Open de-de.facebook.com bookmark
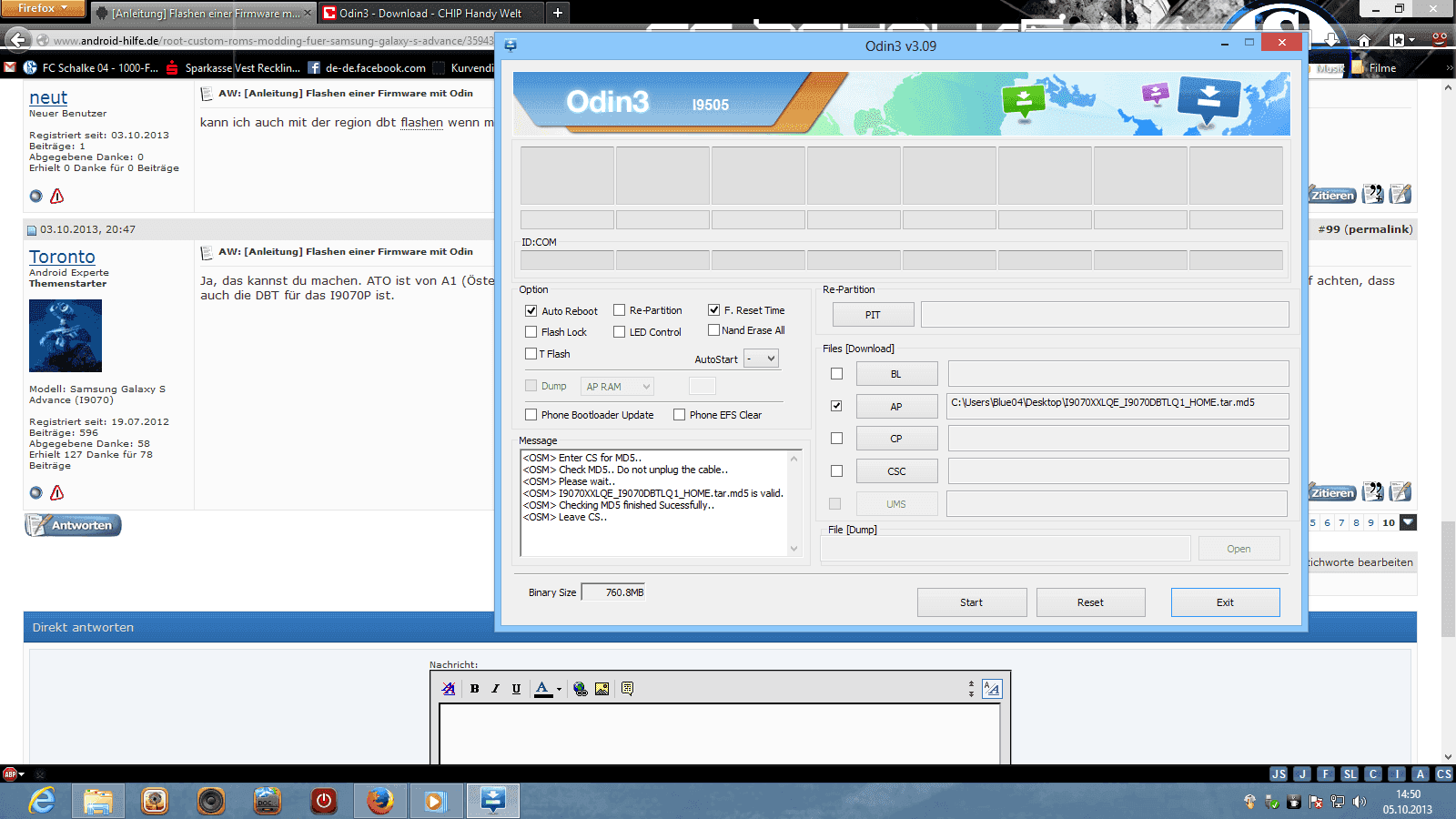 point(367,68)
